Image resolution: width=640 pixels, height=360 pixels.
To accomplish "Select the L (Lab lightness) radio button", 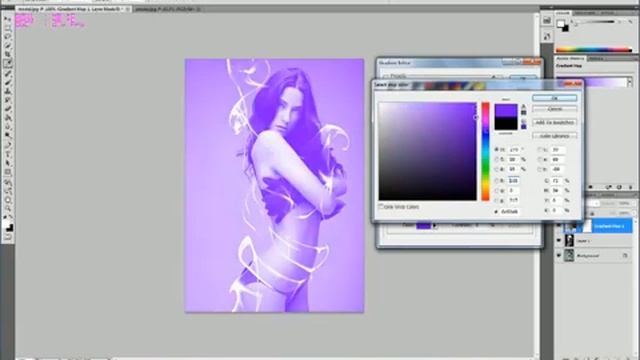I will (x=540, y=150).
